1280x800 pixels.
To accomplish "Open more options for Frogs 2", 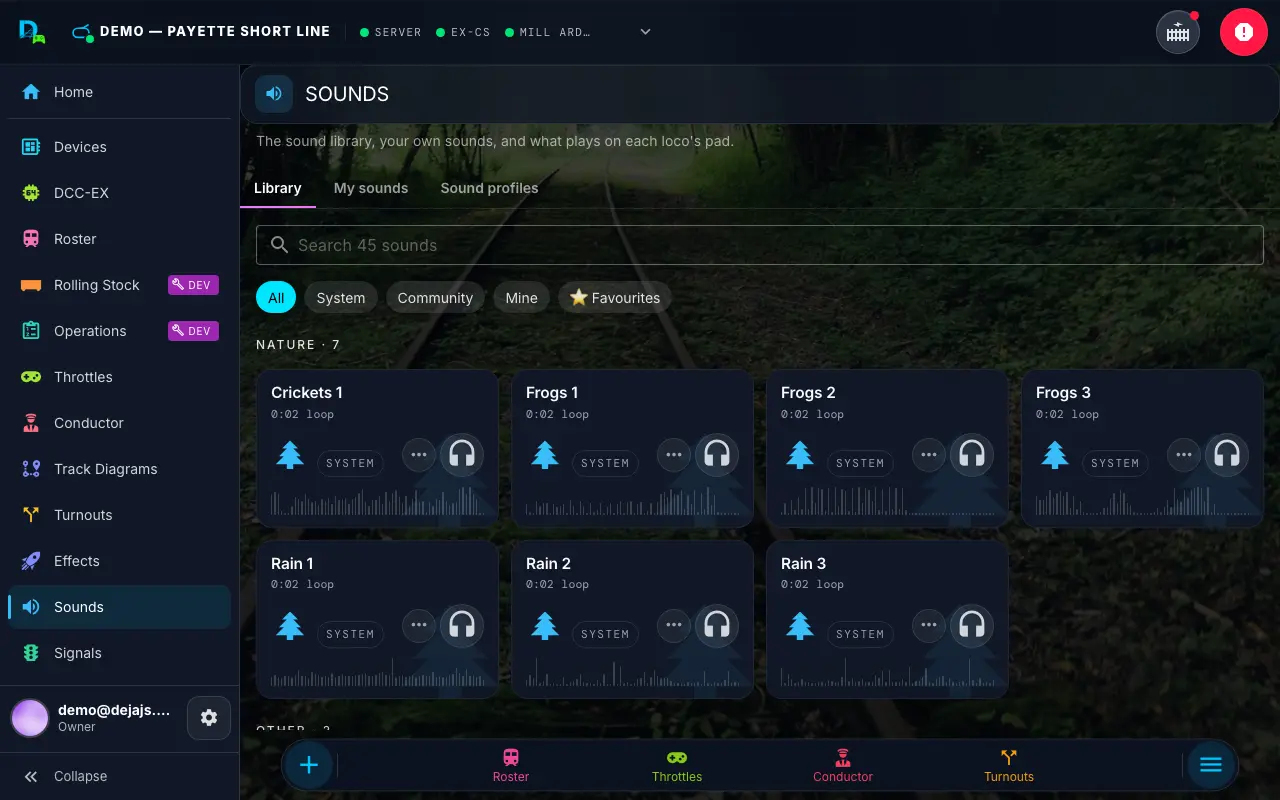I will pos(929,455).
